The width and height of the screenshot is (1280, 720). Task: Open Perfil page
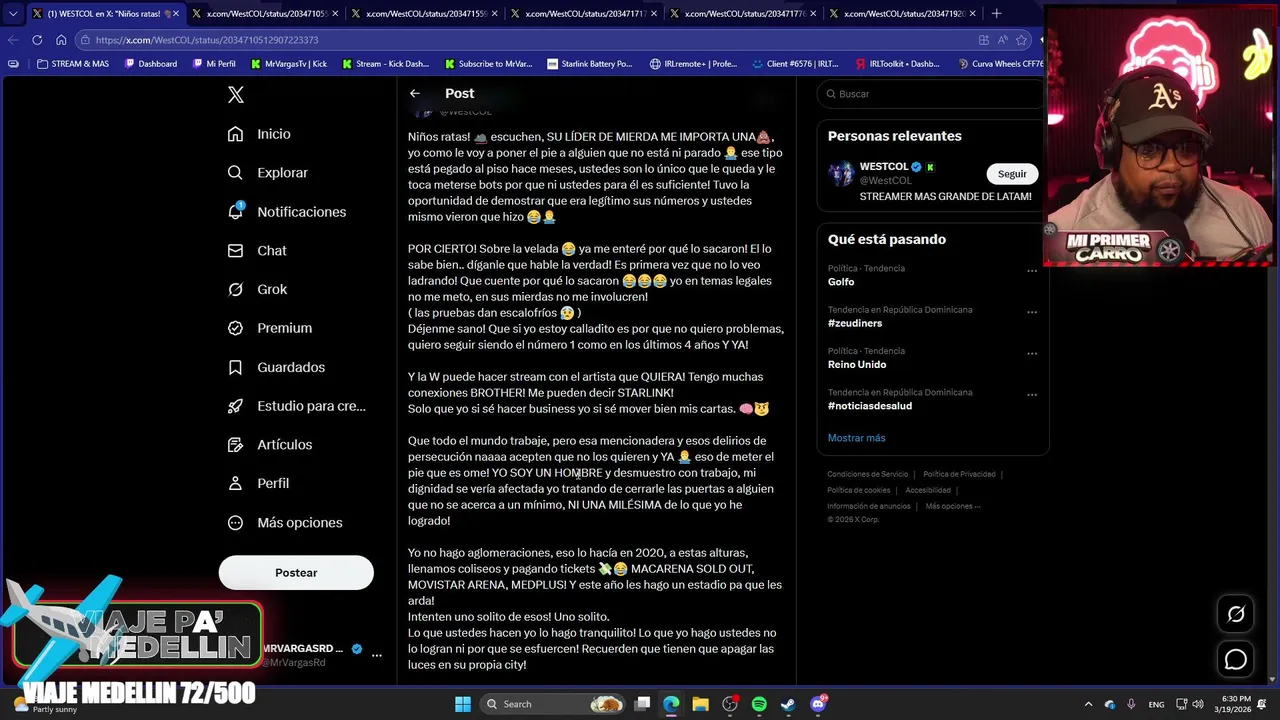258,483
